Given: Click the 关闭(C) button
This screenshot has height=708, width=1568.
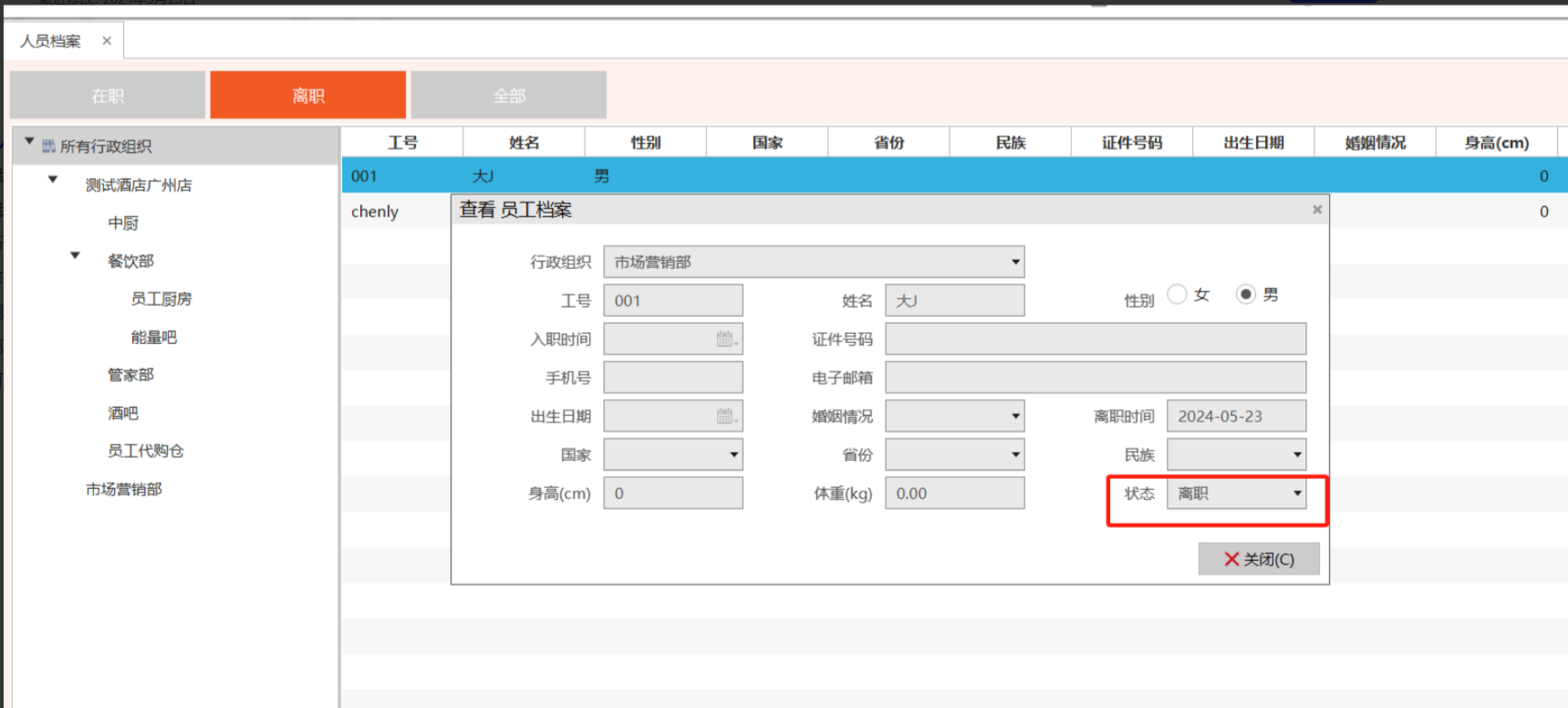Looking at the screenshot, I should (x=1258, y=559).
